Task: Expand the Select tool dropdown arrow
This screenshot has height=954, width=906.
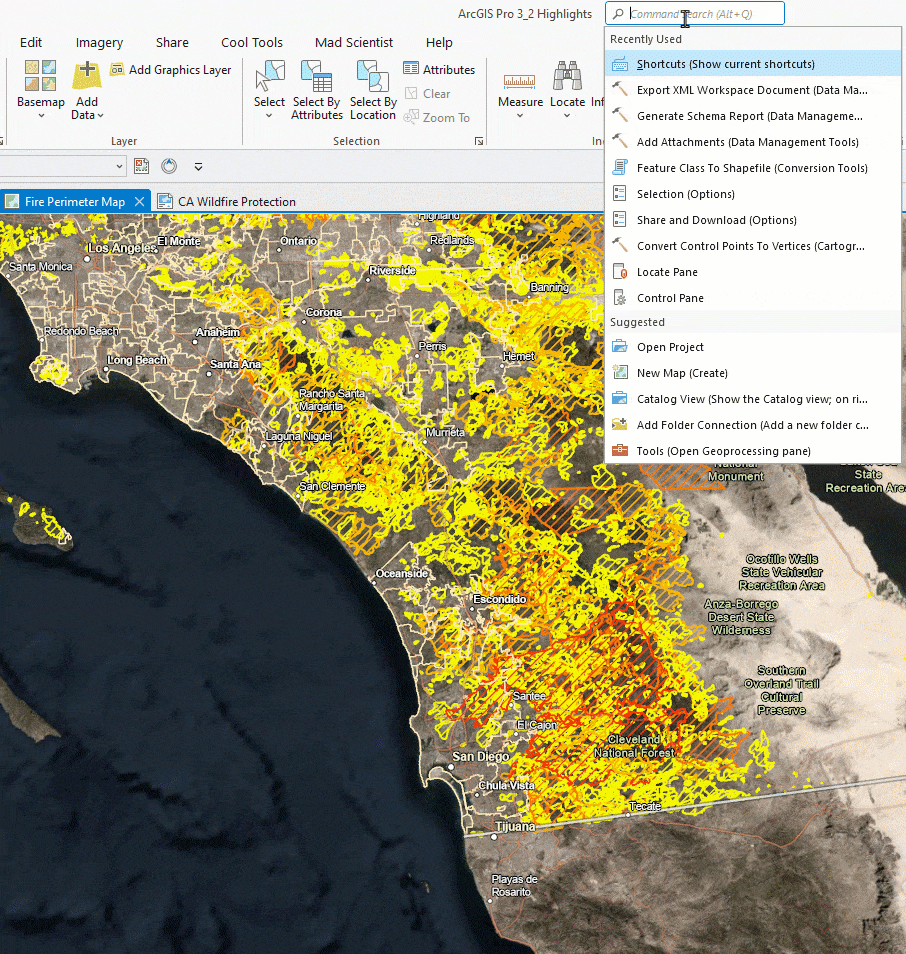Action: coord(269,116)
